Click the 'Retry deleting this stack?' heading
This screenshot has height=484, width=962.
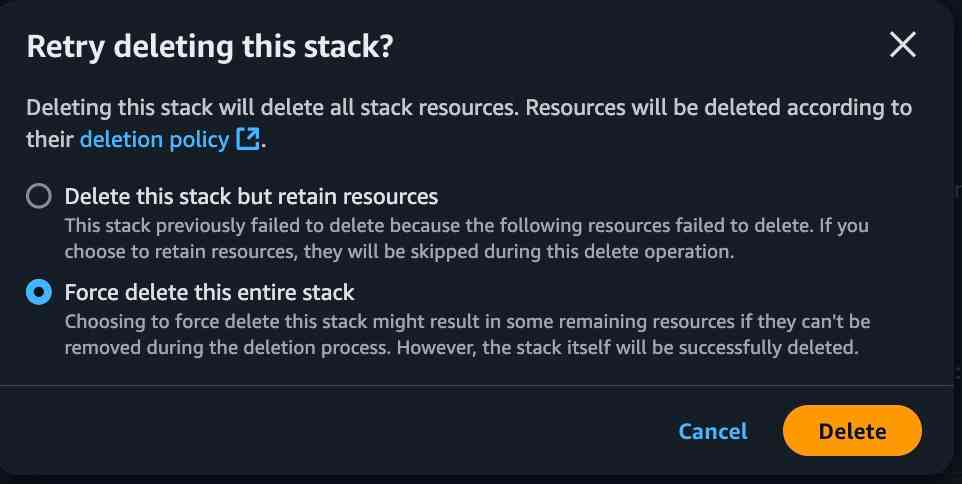click(x=209, y=47)
